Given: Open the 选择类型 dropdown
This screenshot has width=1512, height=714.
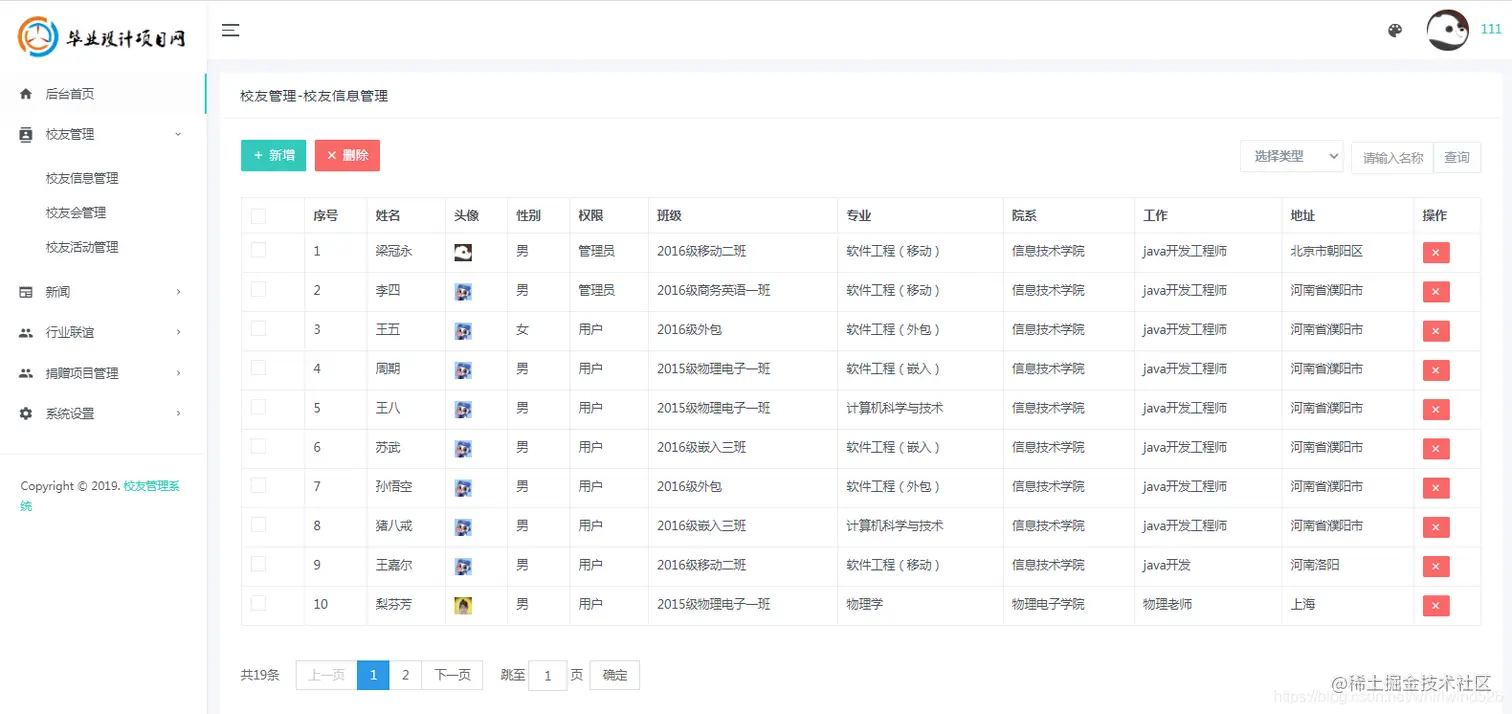Looking at the screenshot, I should pos(1292,156).
